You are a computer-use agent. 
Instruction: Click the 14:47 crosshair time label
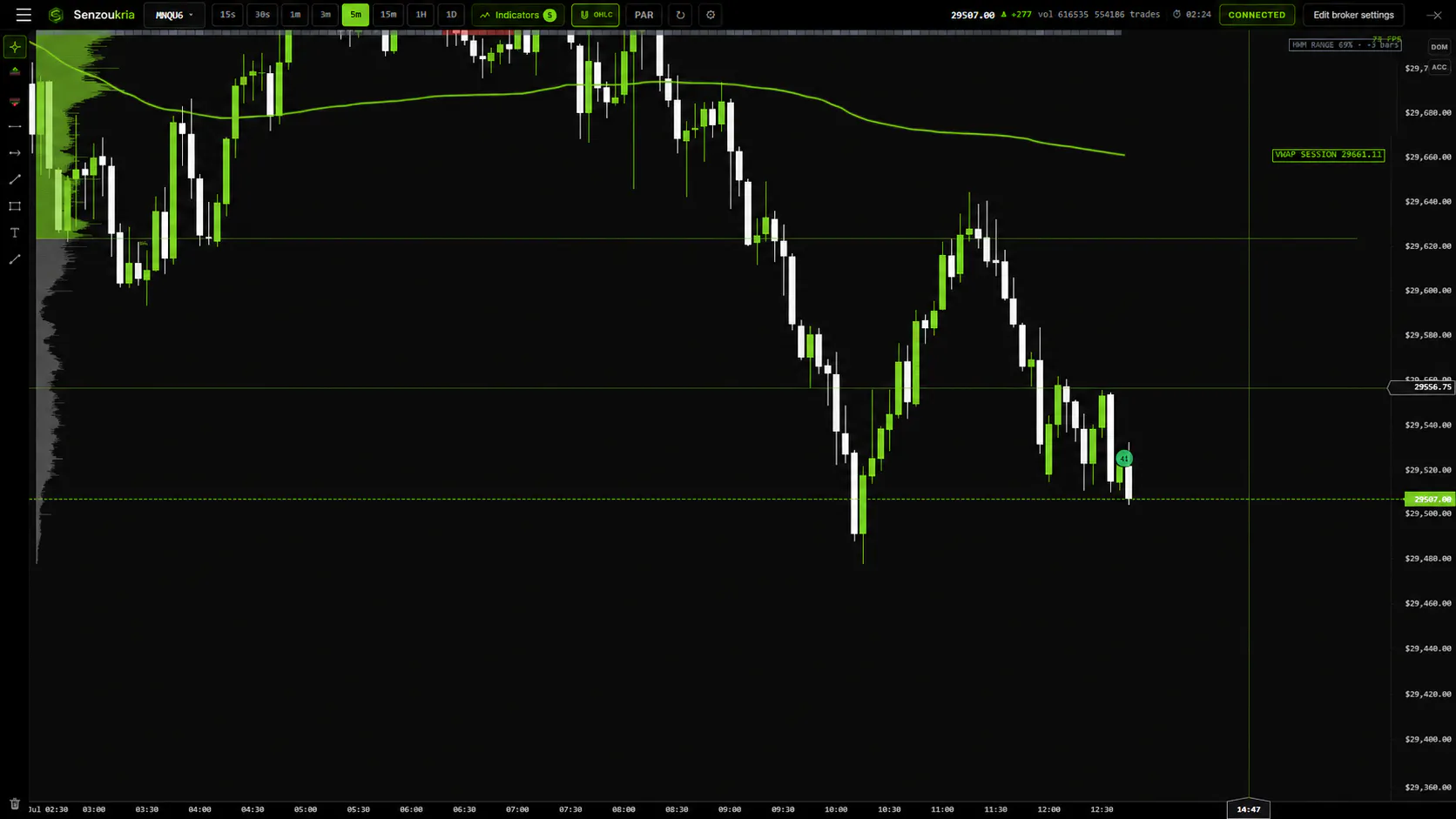[1249, 809]
